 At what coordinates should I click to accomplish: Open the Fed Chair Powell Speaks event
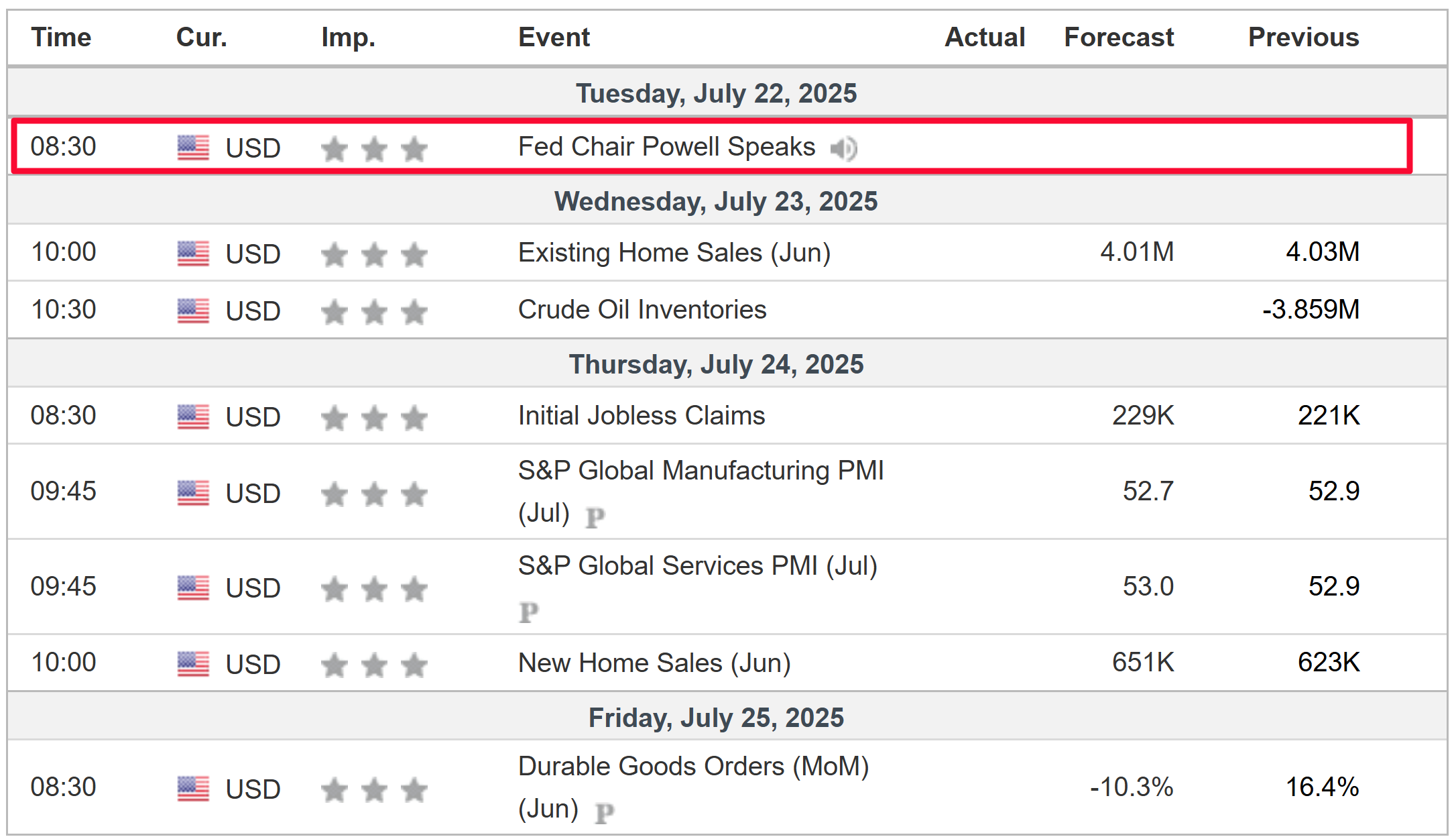click(666, 146)
